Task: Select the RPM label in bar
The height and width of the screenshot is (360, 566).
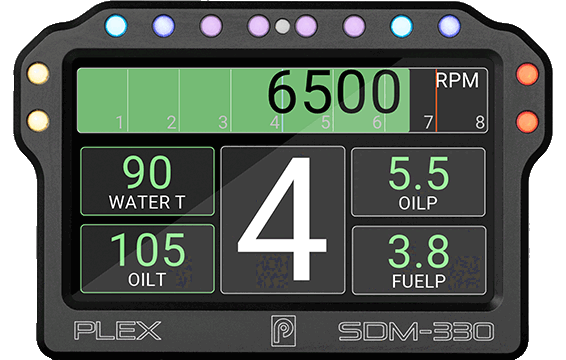Action: pos(457,81)
